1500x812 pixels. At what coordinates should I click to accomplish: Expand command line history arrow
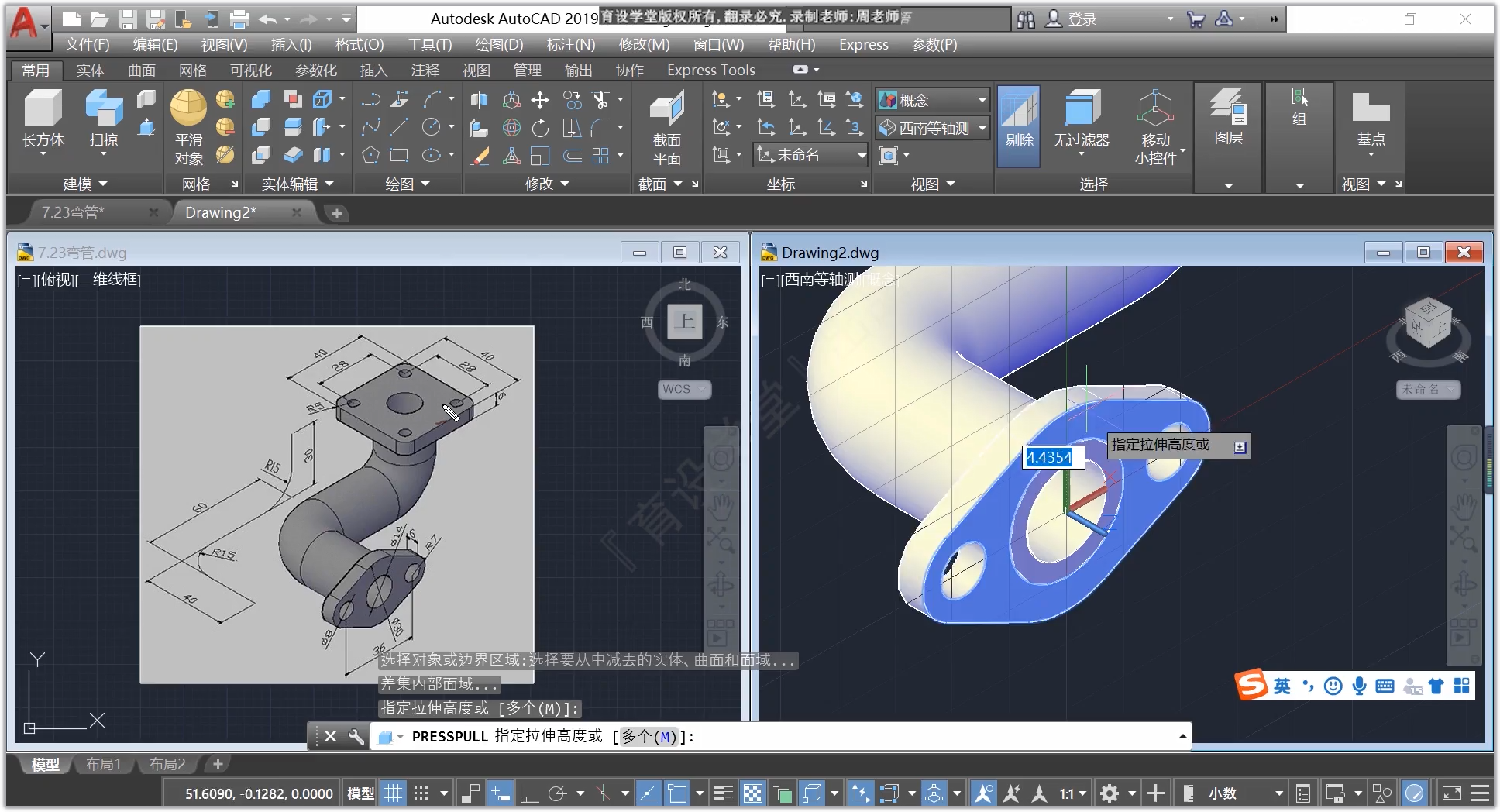[1182, 736]
